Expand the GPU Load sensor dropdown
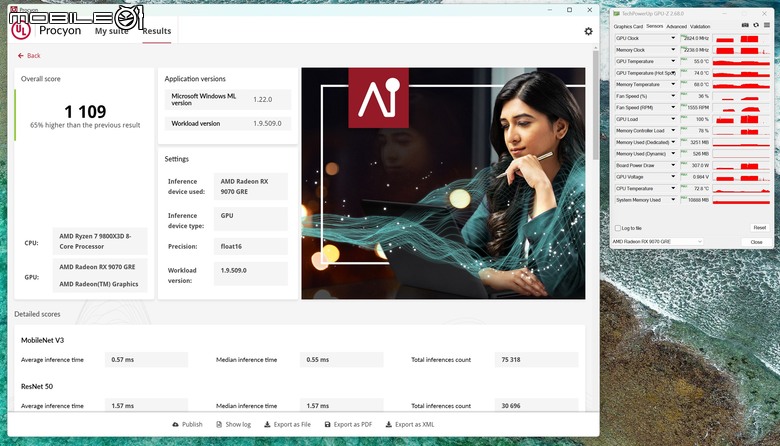The height and width of the screenshot is (446, 780). click(x=673, y=119)
